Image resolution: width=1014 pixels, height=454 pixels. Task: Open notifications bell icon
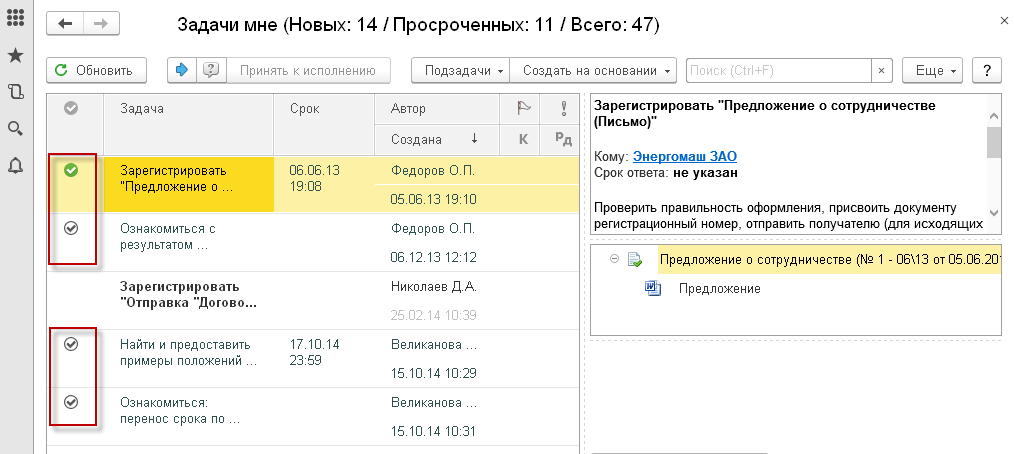point(15,165)
